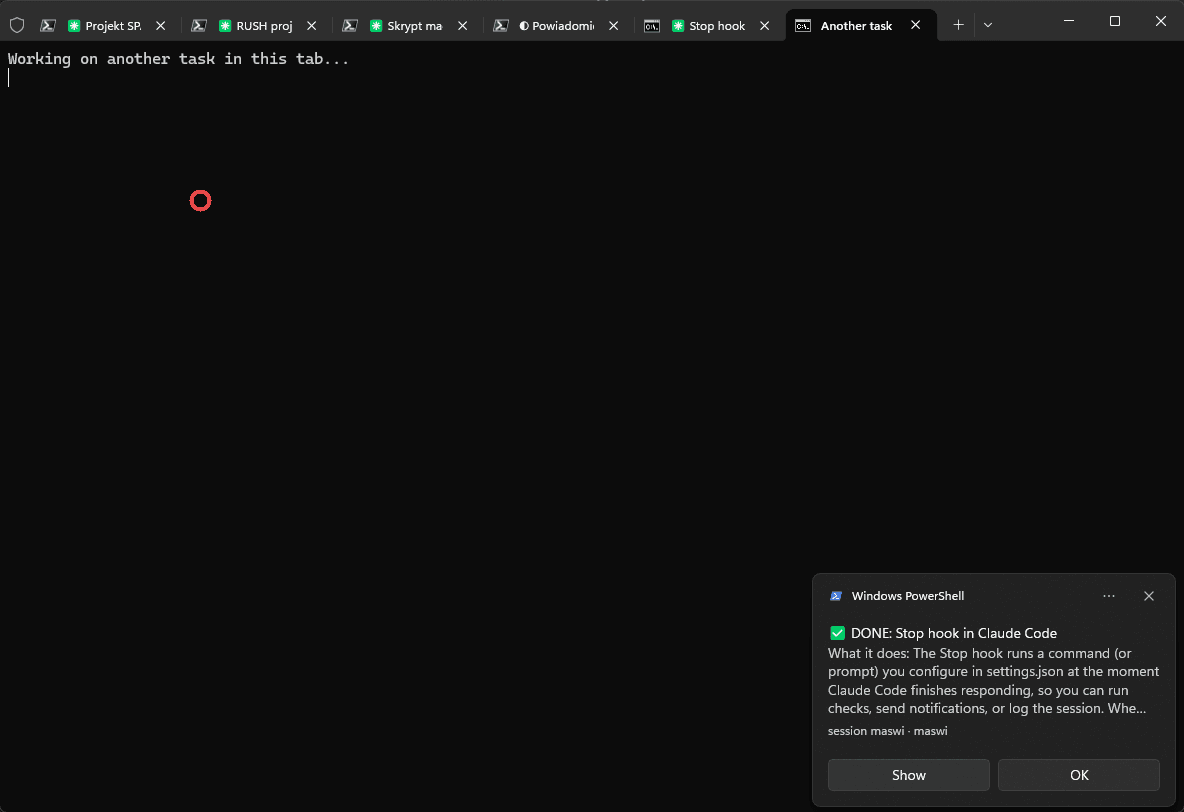Click PowerShell icon on Skrypt ma tab
The width and height of the screenshot is (1184, 812).
coord(350,26)
